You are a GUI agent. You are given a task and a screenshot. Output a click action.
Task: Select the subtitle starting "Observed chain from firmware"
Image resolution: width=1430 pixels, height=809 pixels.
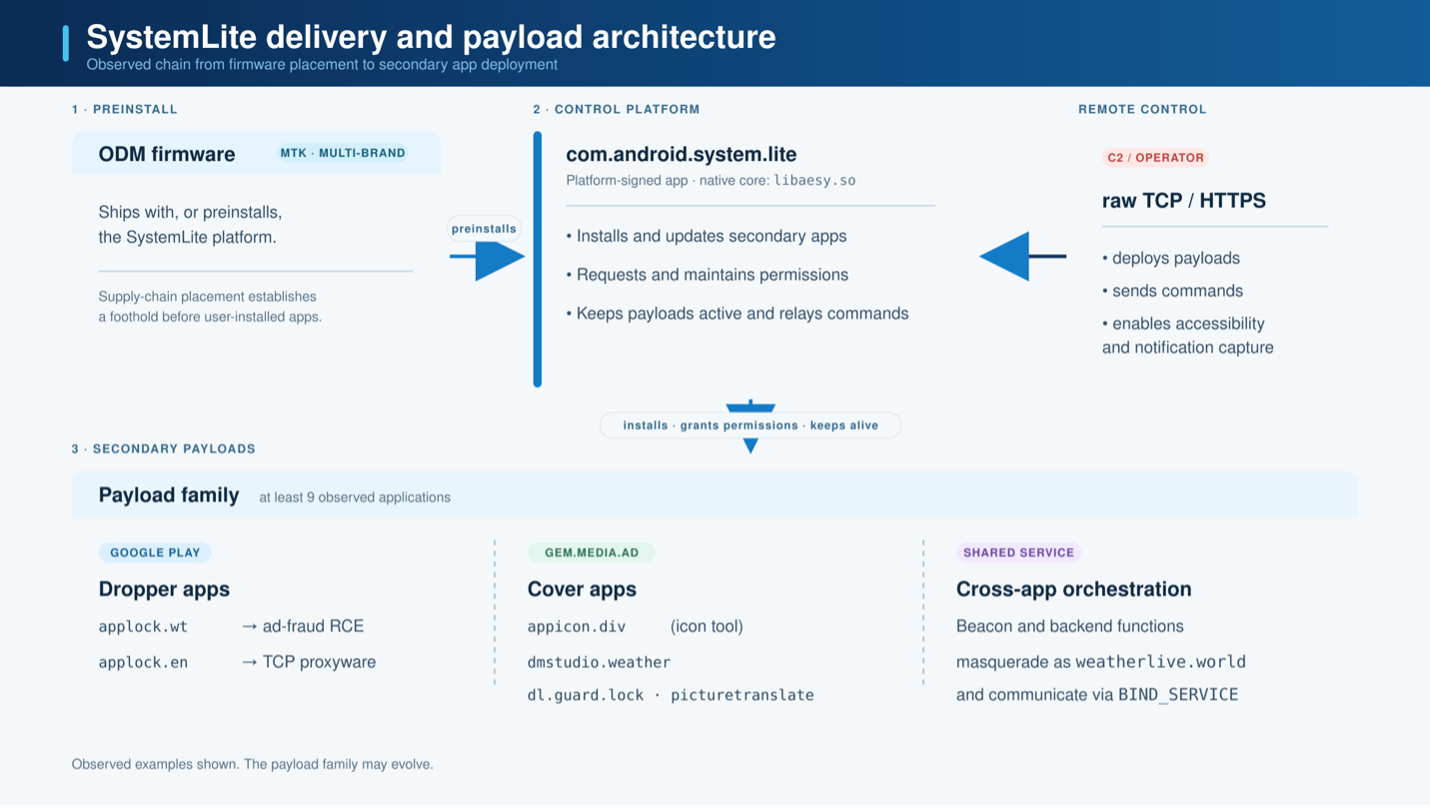coord(322,65)
